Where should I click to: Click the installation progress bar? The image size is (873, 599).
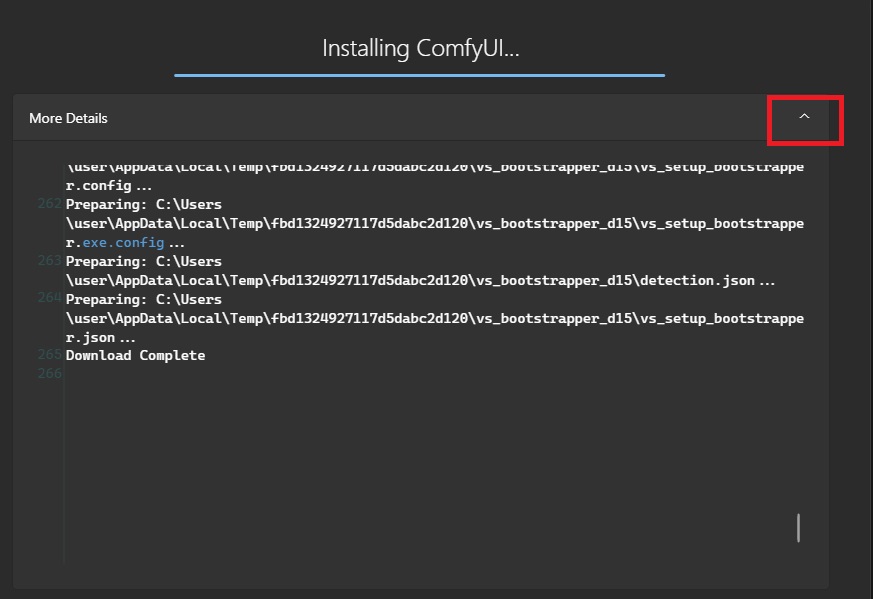tap(420, 73)
